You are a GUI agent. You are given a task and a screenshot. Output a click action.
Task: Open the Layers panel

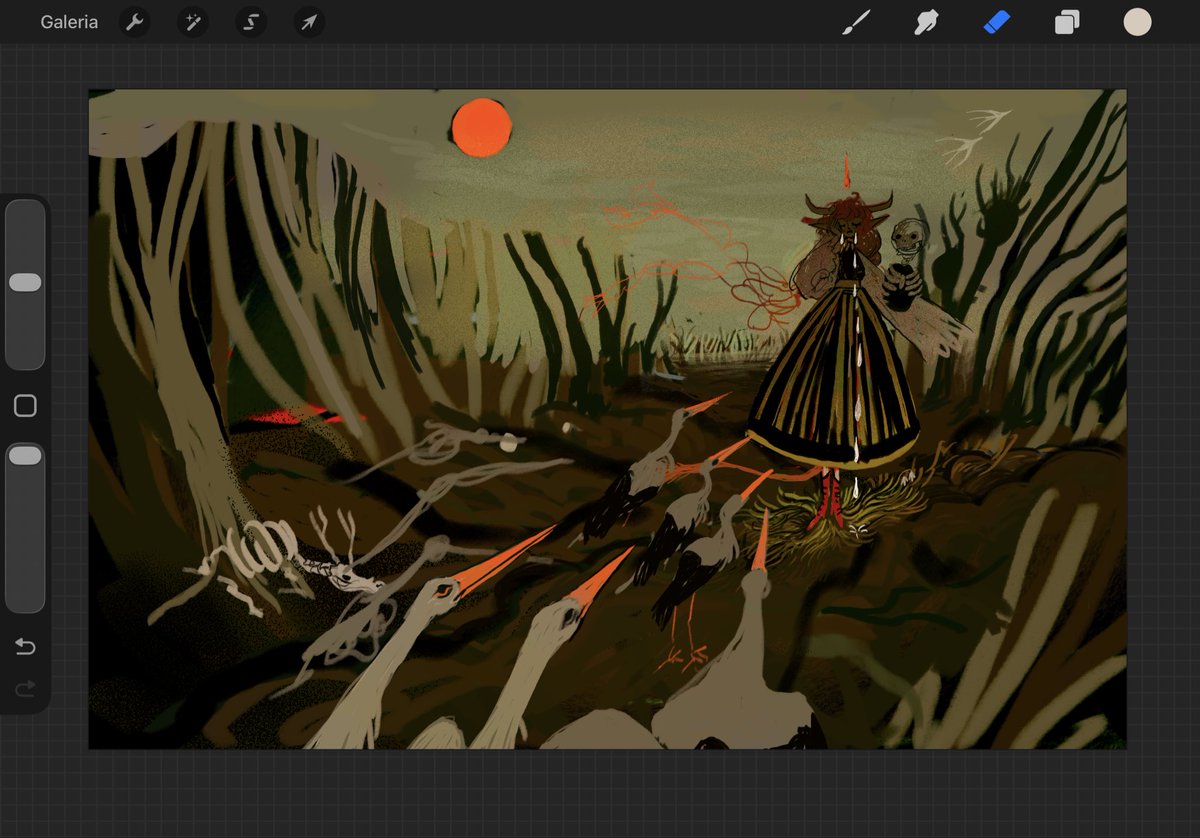(1067, 22)
